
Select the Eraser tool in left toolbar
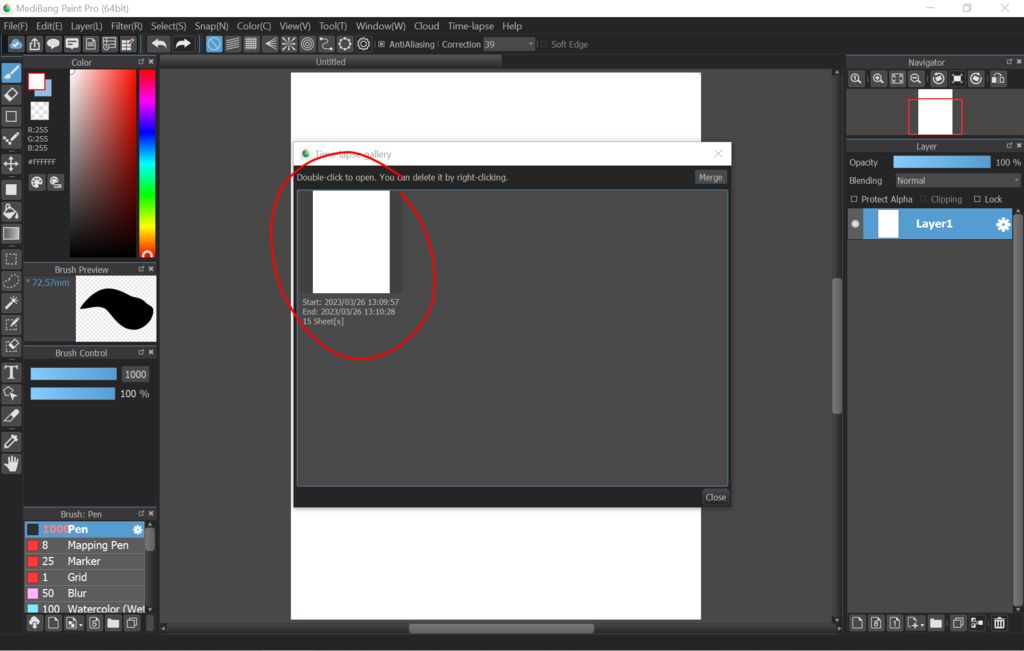click(11, 95)
